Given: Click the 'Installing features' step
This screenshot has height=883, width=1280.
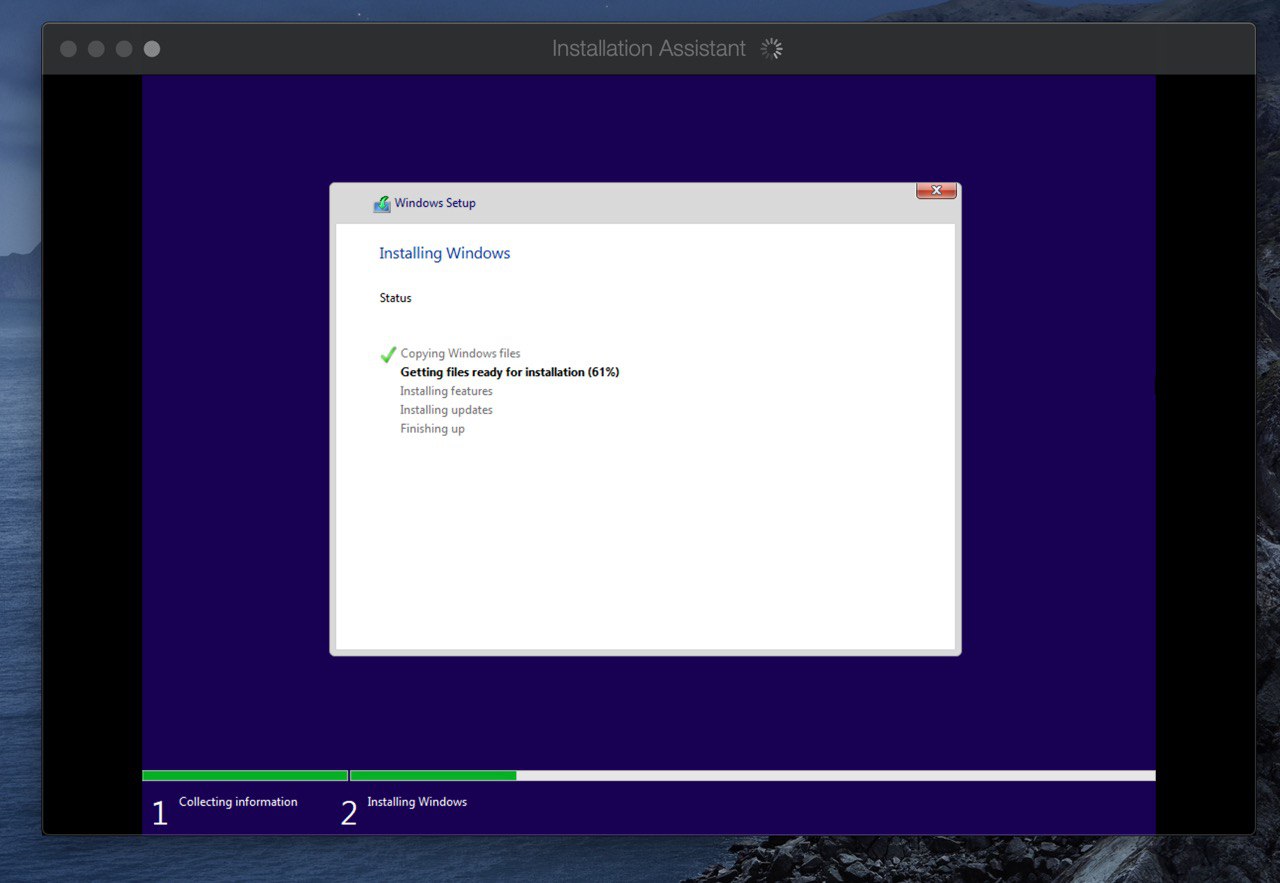Looking at the screenshot, I should click(x=446, y=391).
